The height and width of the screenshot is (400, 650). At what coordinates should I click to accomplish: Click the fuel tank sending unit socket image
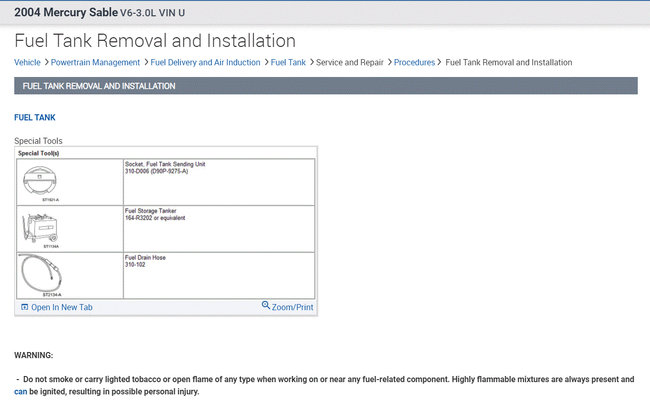point(40,182)
